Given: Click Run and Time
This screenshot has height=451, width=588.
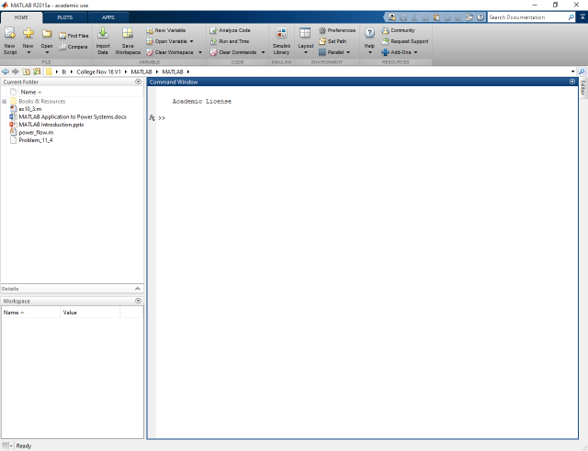Looking at the screenshot, I should point(229,41).
